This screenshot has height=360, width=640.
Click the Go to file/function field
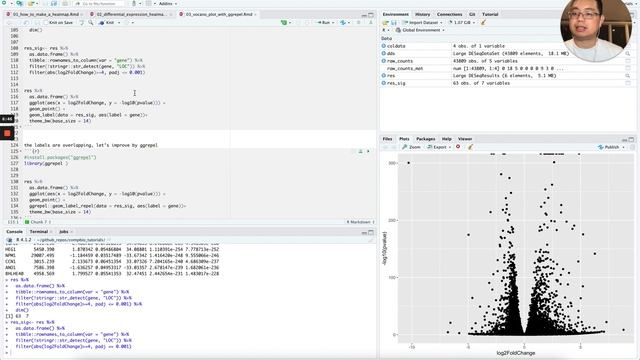click(x=99, y=4)
